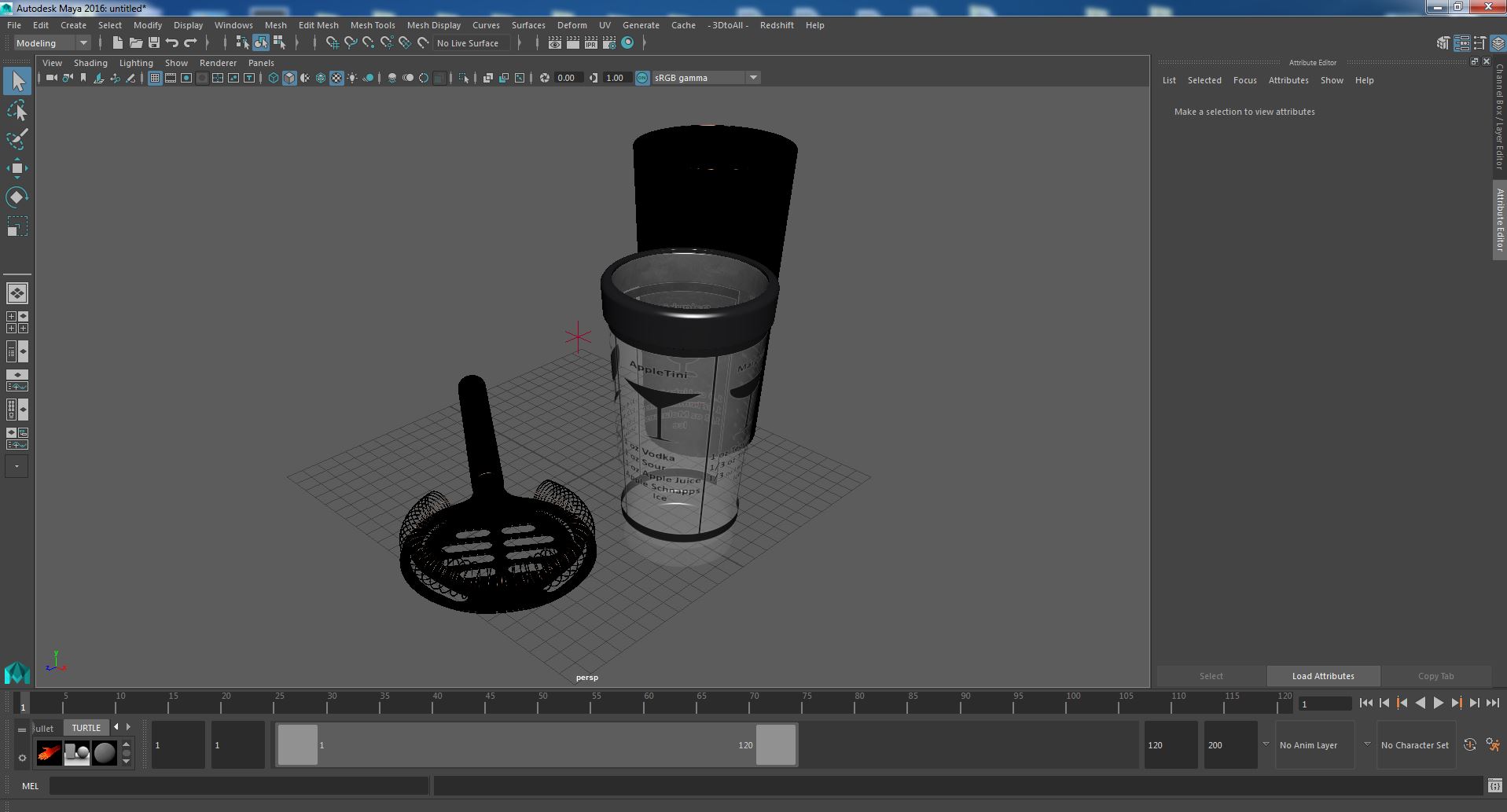The image size is (1507, 812).
Task: Toggle textured display in viewport
Action: tap(336, 78)
